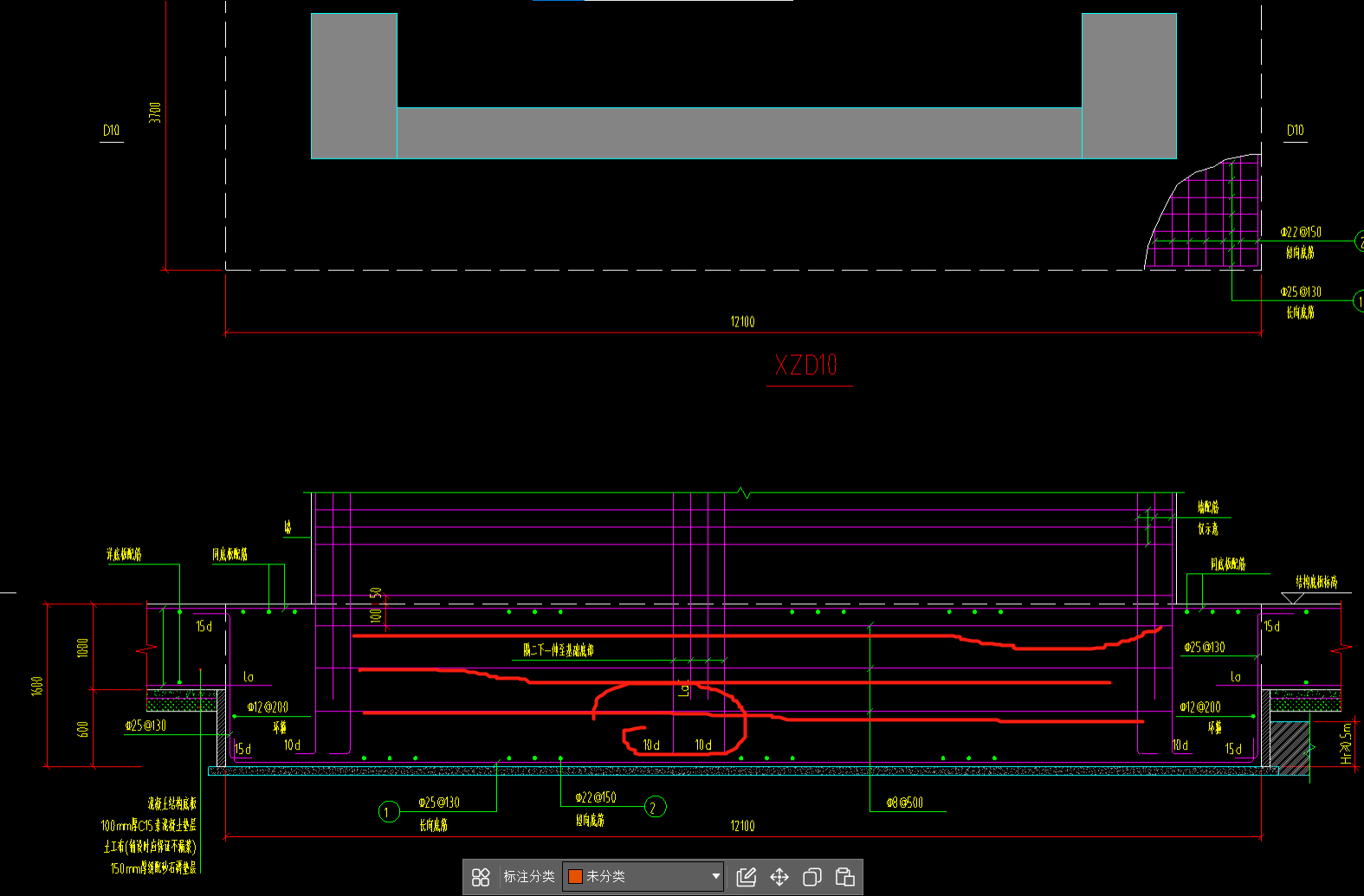
Task: Select the 600 vertical dimension text
Action: coord(83,729)
